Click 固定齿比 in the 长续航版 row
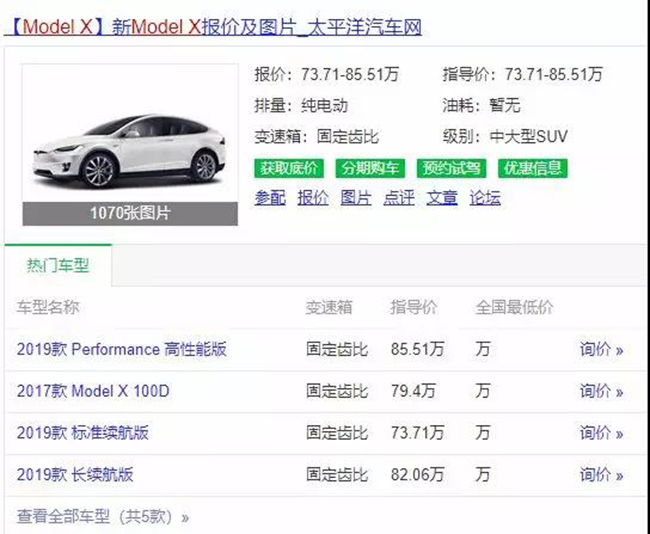This screenshot has width=650, height=534. (337, 475)
